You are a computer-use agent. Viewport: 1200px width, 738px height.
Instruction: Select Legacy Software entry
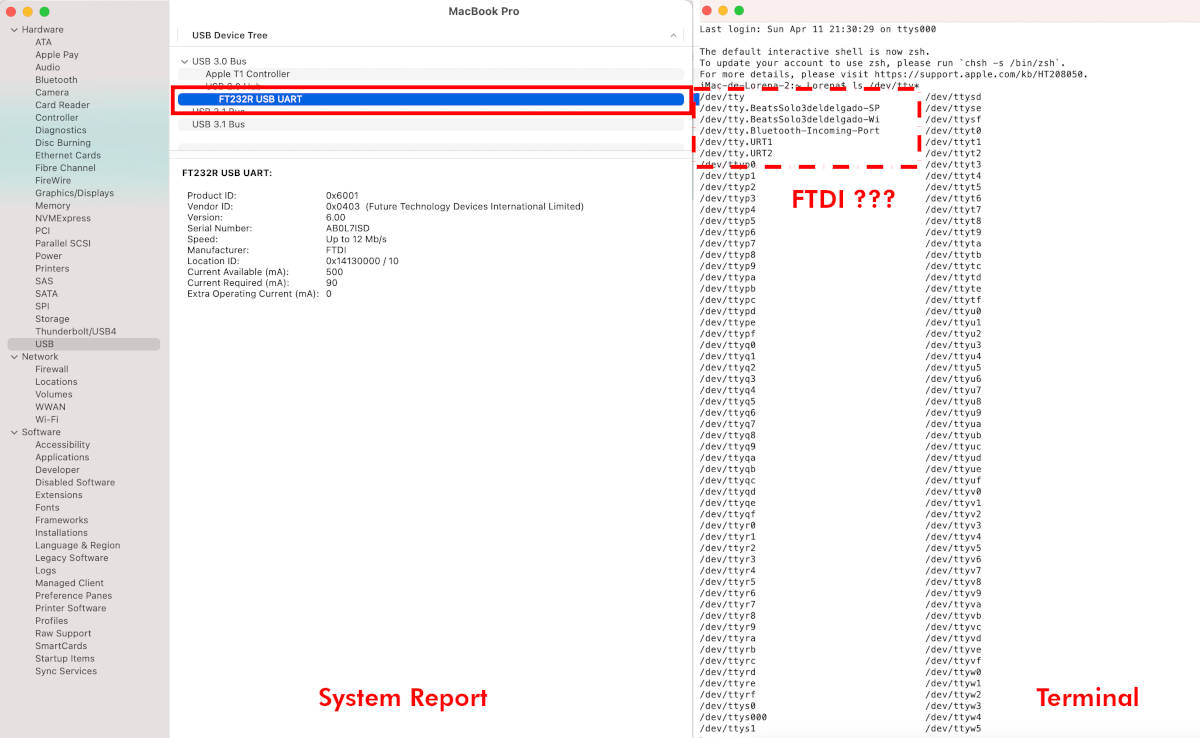point(72,558)
